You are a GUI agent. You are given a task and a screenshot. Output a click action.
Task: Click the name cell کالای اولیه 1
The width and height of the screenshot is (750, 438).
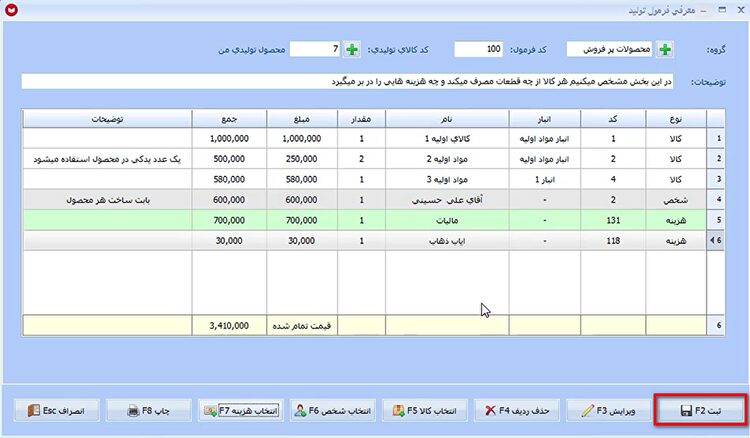tap(447, 139)
